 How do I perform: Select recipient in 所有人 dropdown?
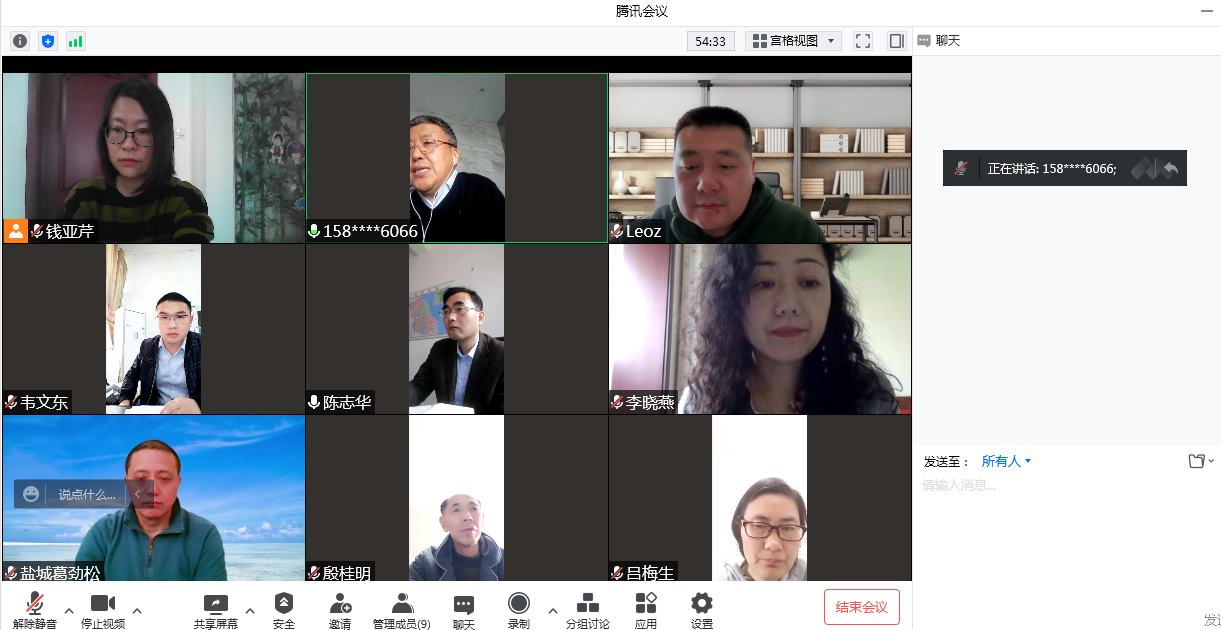(x=1006, y=461)
